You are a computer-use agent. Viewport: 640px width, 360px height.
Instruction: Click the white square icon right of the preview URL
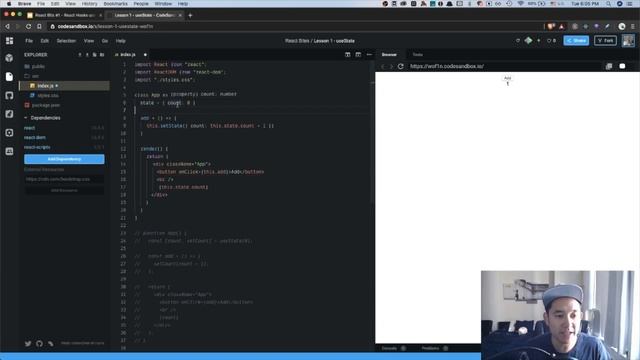pos(622,66)
